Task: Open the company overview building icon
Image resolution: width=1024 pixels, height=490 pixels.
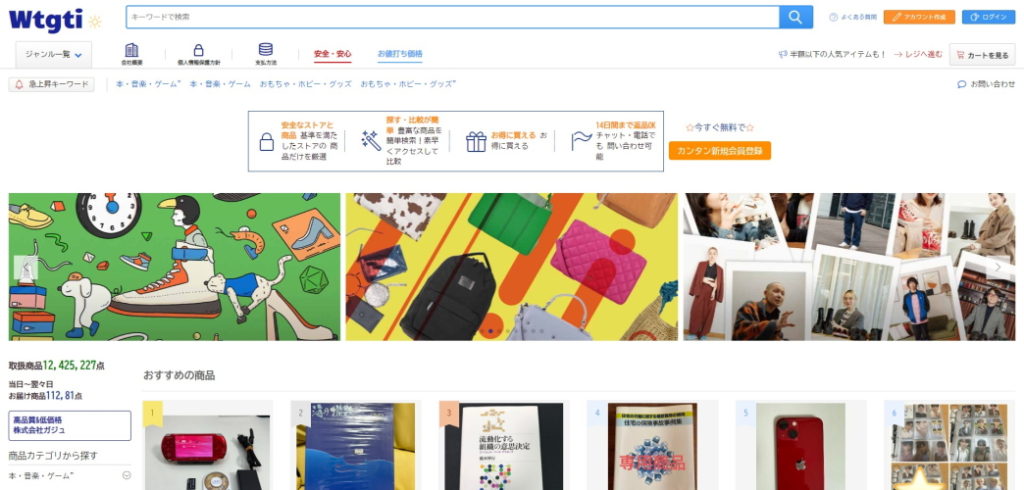Action: pyautogui.click(x=131, y=50)
